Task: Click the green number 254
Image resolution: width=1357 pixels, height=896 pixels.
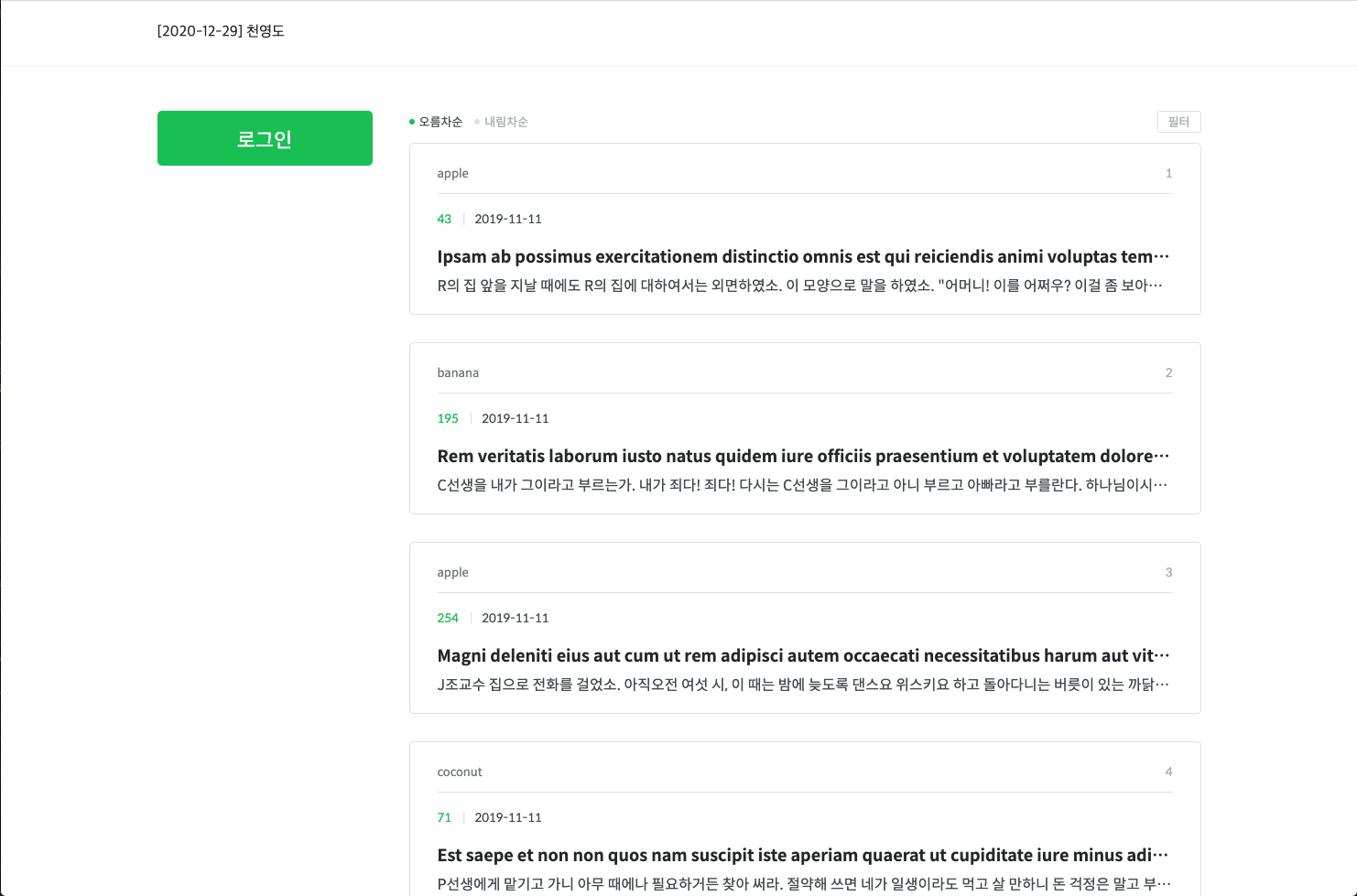Action: pyautogui.click(x=448, y=618)
